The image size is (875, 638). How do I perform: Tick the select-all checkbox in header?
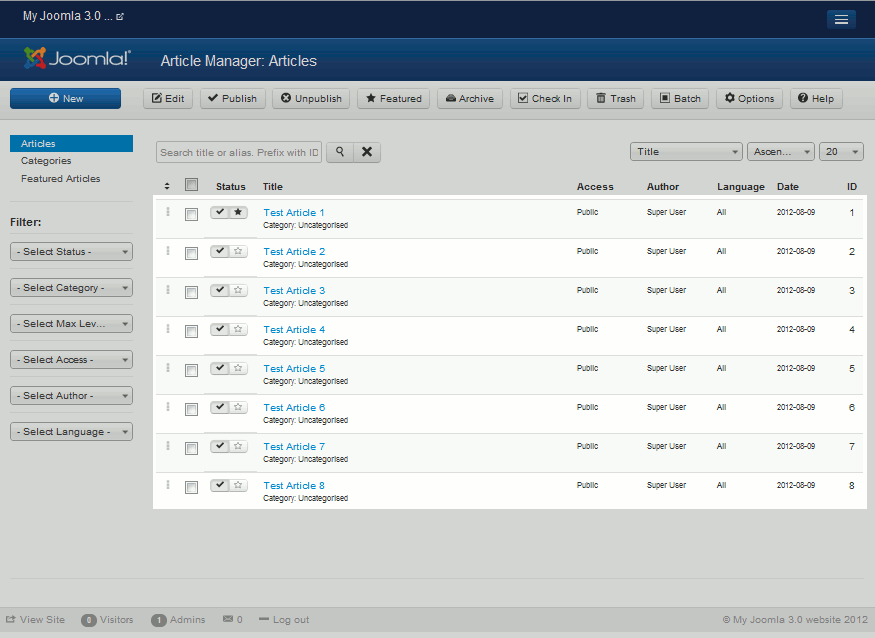pos(192,185)
